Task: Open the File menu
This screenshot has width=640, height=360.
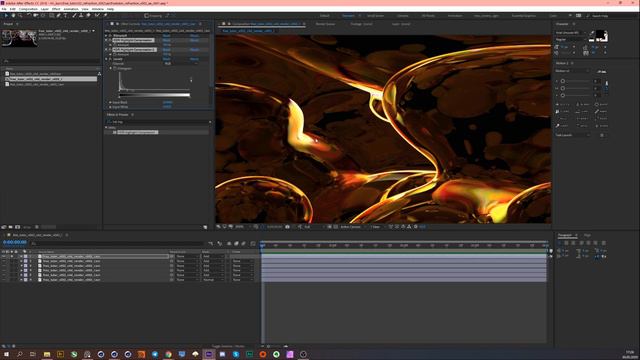Action: [x=4, y=9]
